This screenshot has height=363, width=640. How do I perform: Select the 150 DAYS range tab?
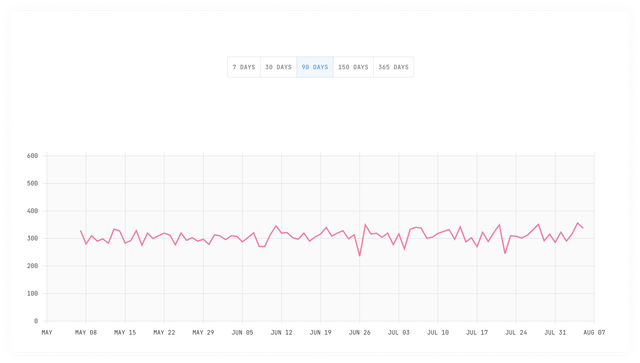pos(353,67)
